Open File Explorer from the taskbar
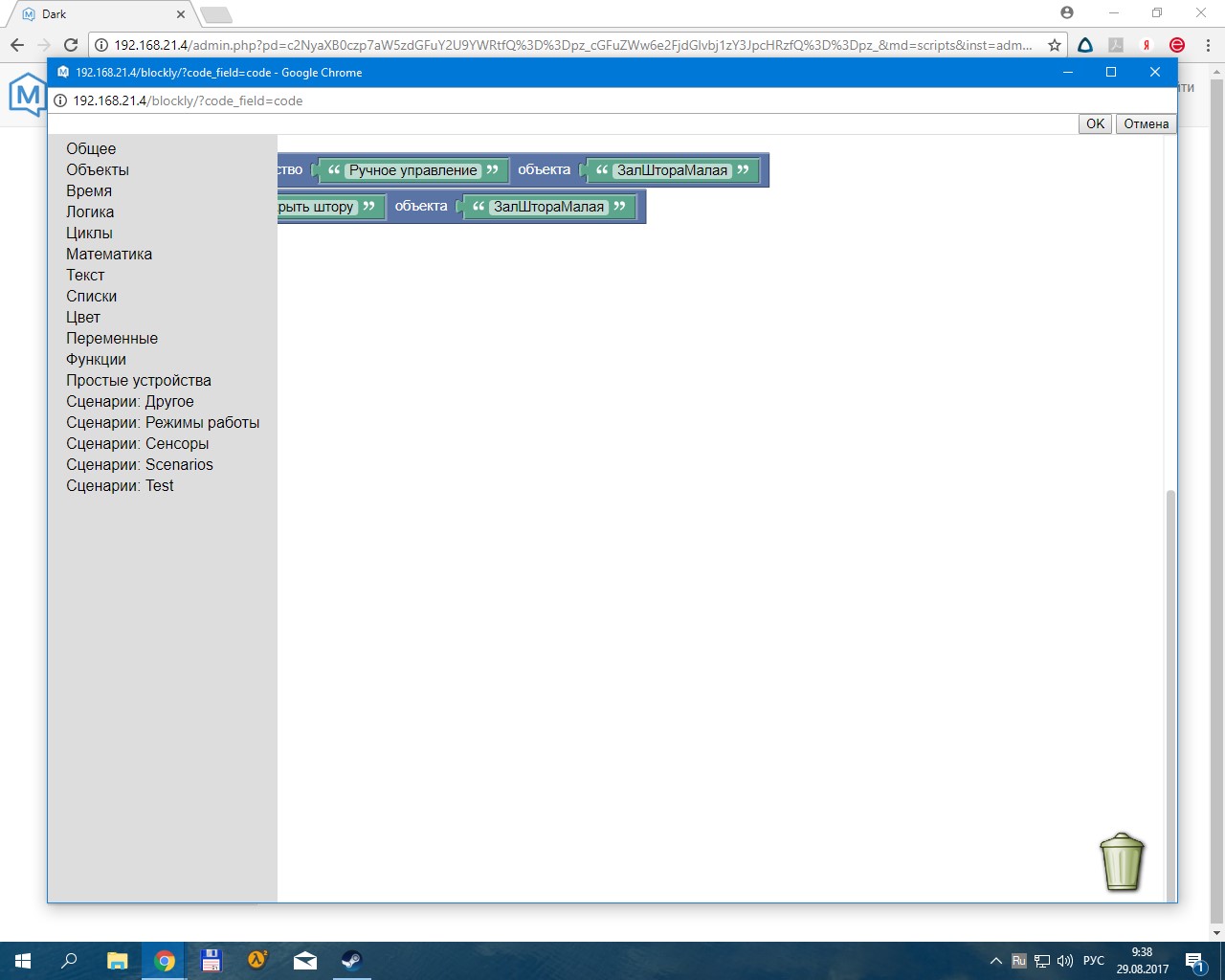This screenshot has height=980, width=1225. pyautogui.click(x=117, y=961)
